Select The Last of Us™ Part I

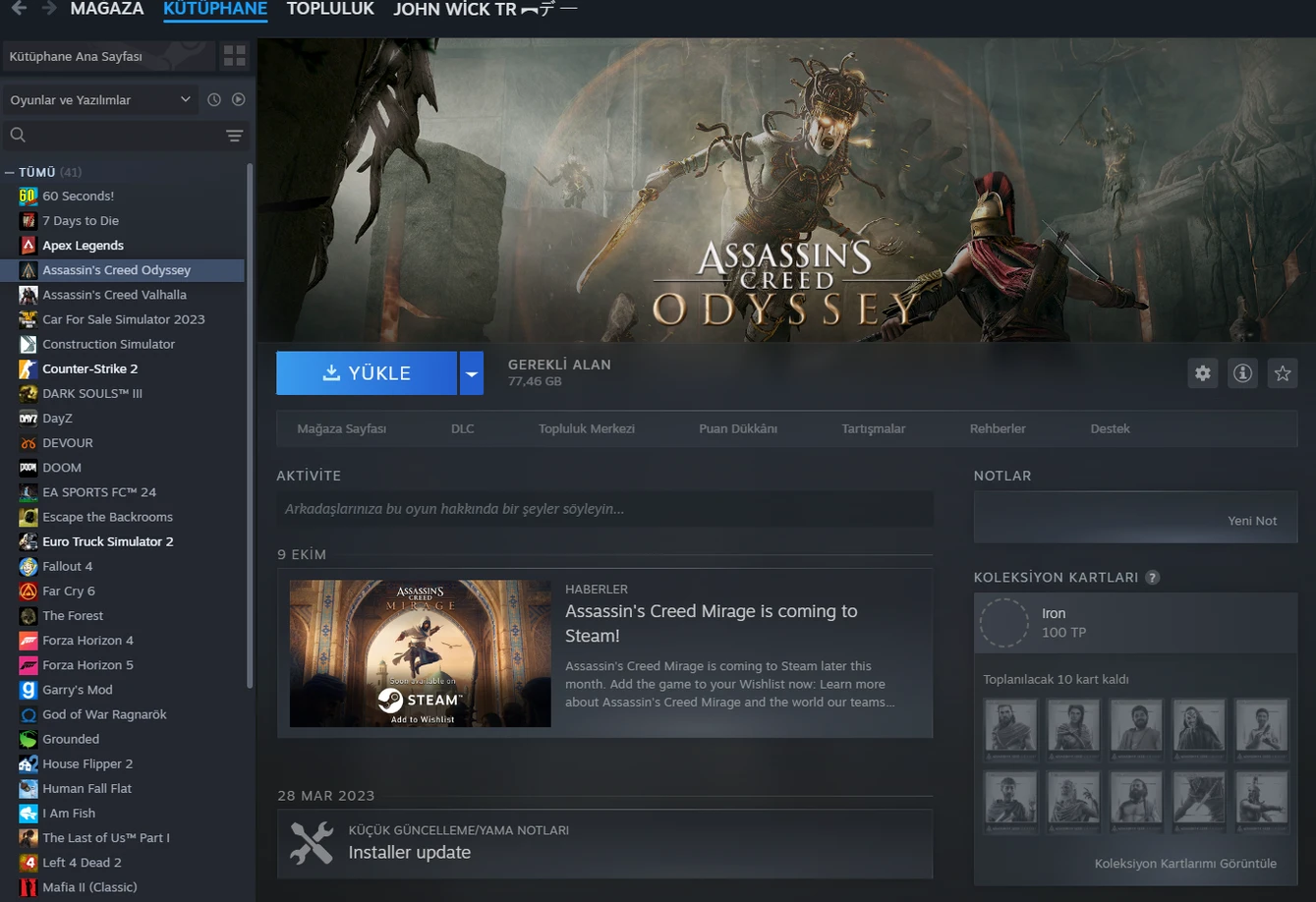[x=106, y=838]
